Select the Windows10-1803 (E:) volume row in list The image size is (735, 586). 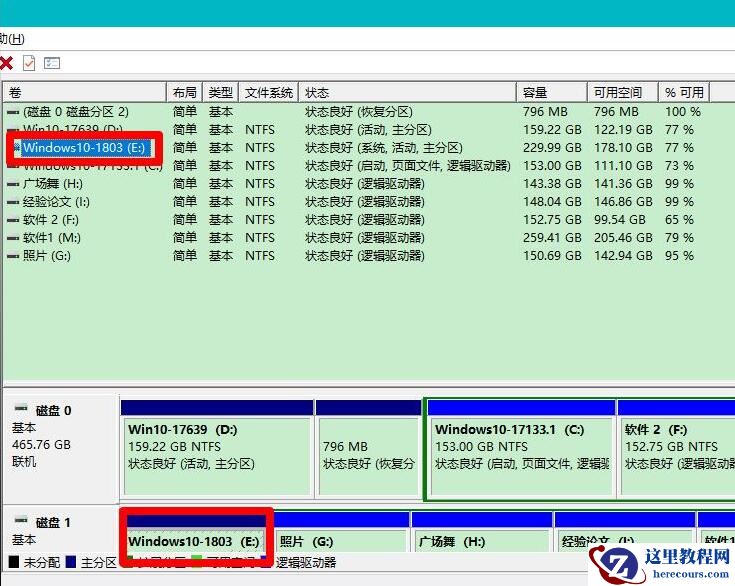[x=84, y=148]
